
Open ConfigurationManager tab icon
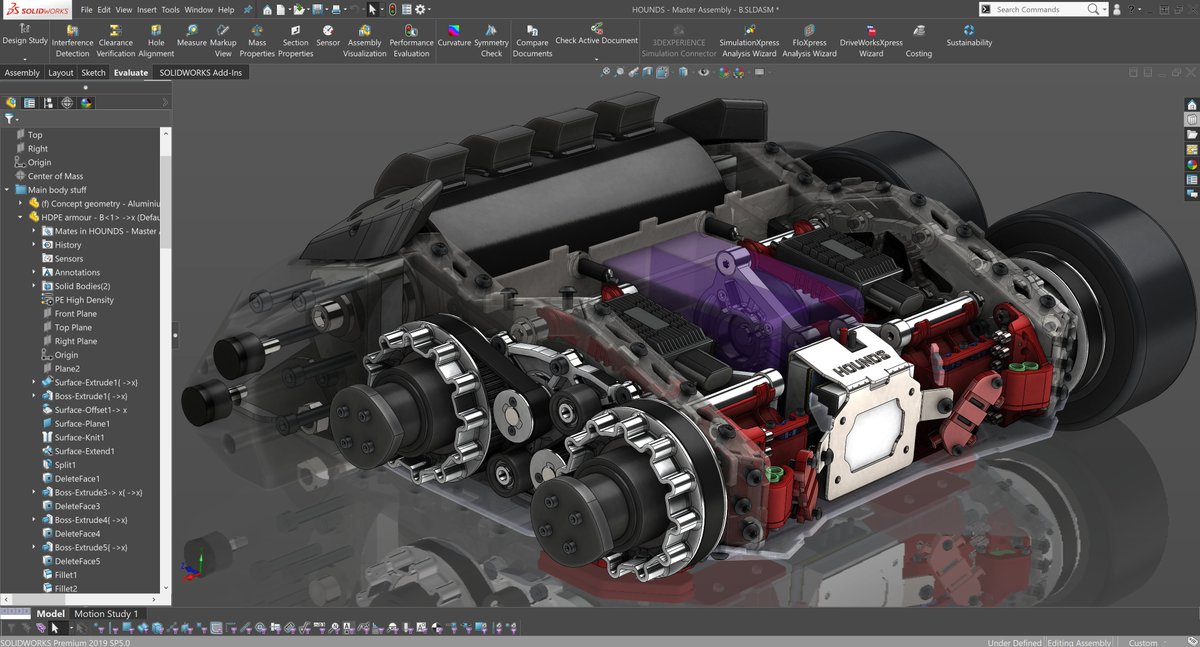coord(49,102)
